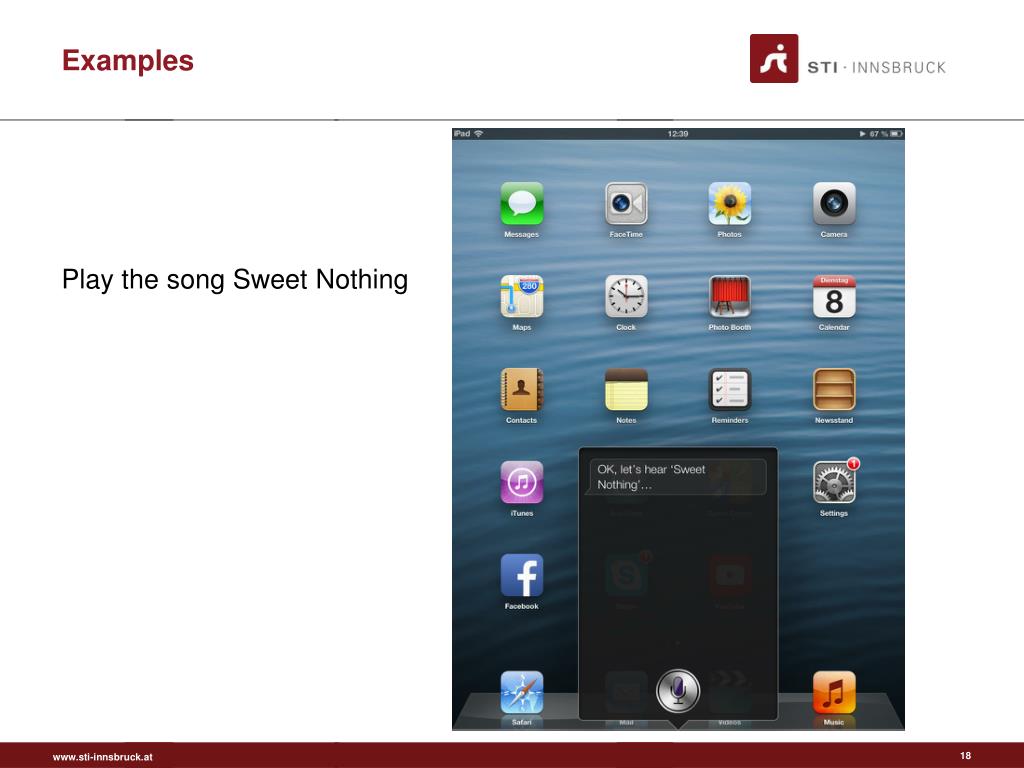This screenshot has width=1024, height=768.
Task: Launch the Notes app
Action: (x=626, y=390)
